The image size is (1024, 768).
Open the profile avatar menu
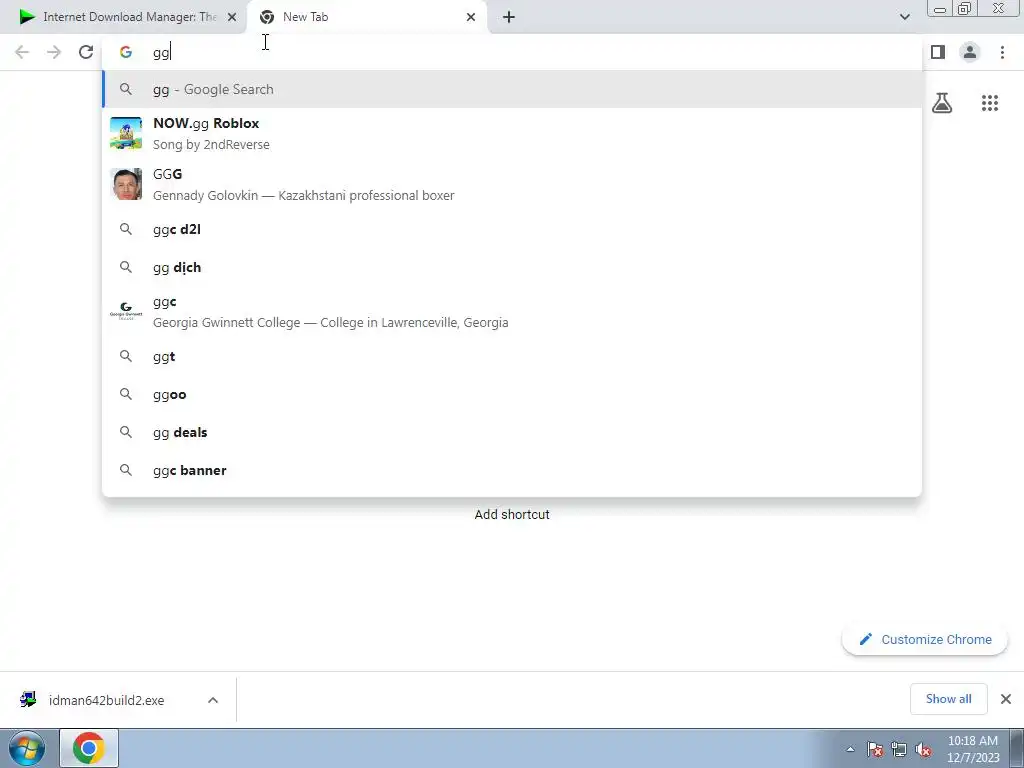(970, 52)
